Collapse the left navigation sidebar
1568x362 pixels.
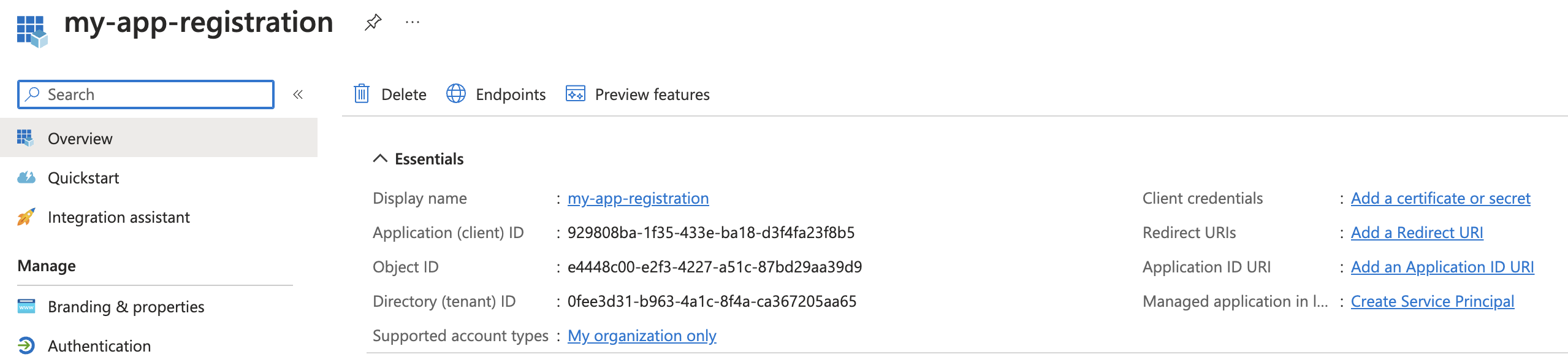tap(297, 94)
